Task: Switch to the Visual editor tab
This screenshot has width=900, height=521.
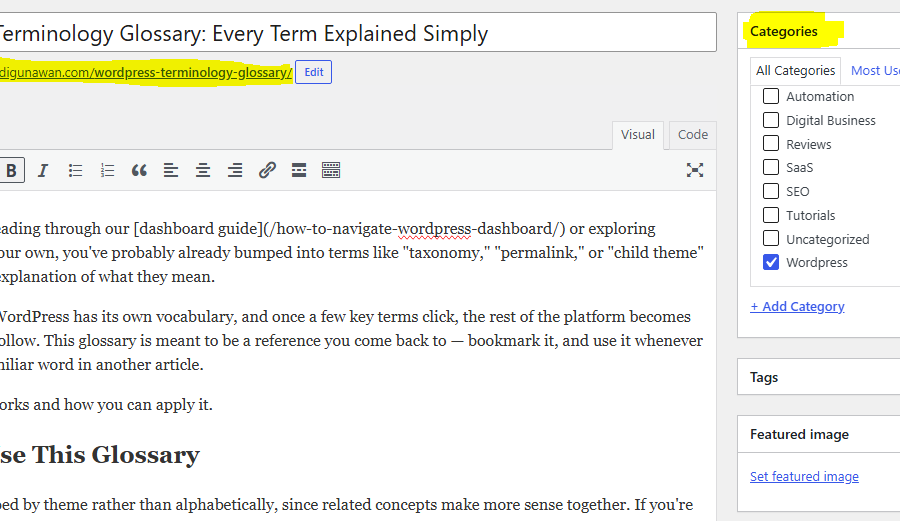Action: coord(638,135)
